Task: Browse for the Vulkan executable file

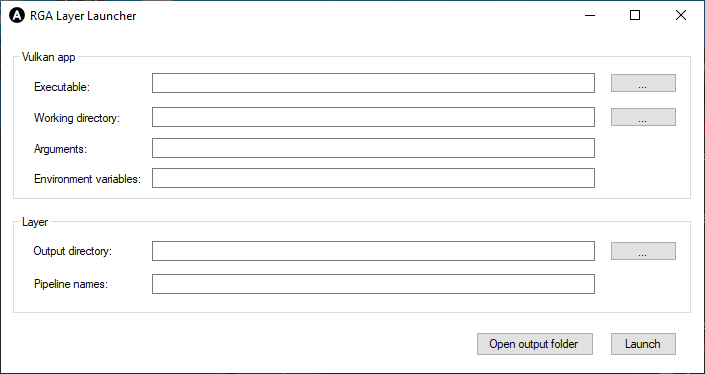Action: click(643, 83)
